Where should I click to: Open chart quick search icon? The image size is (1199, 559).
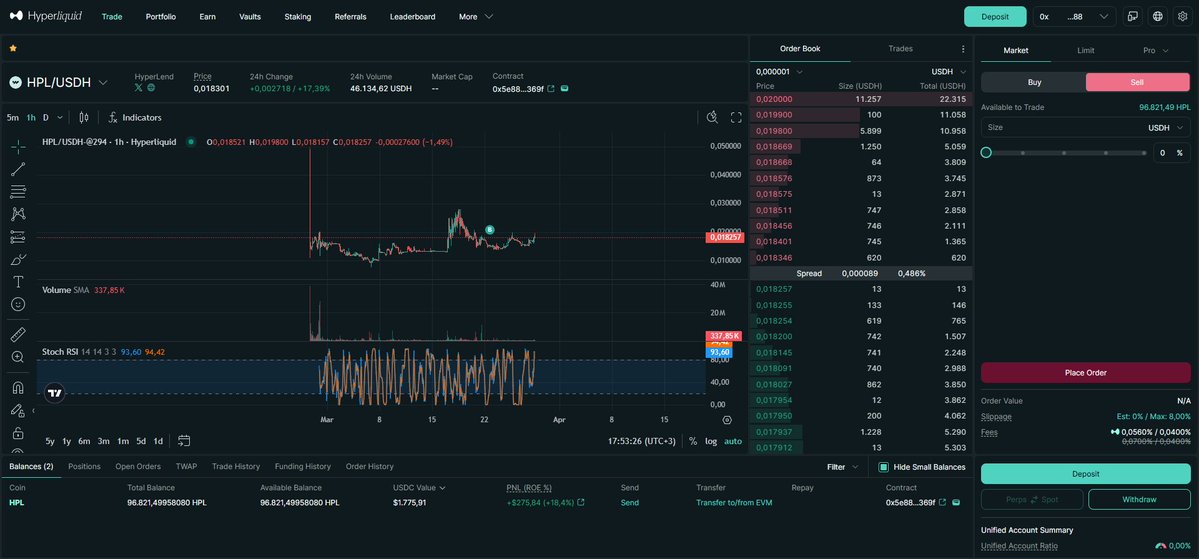[x=712, y=117]
